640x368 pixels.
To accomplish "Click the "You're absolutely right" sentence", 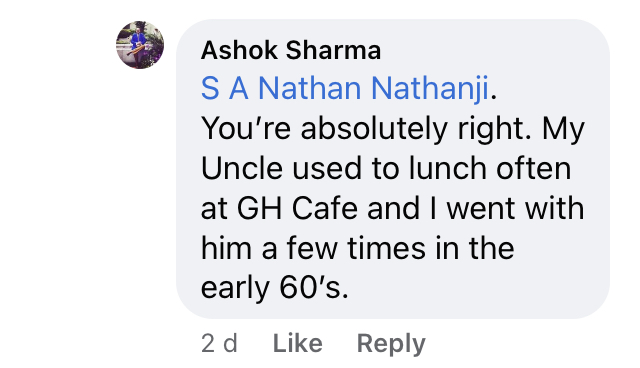I will 366,129.
